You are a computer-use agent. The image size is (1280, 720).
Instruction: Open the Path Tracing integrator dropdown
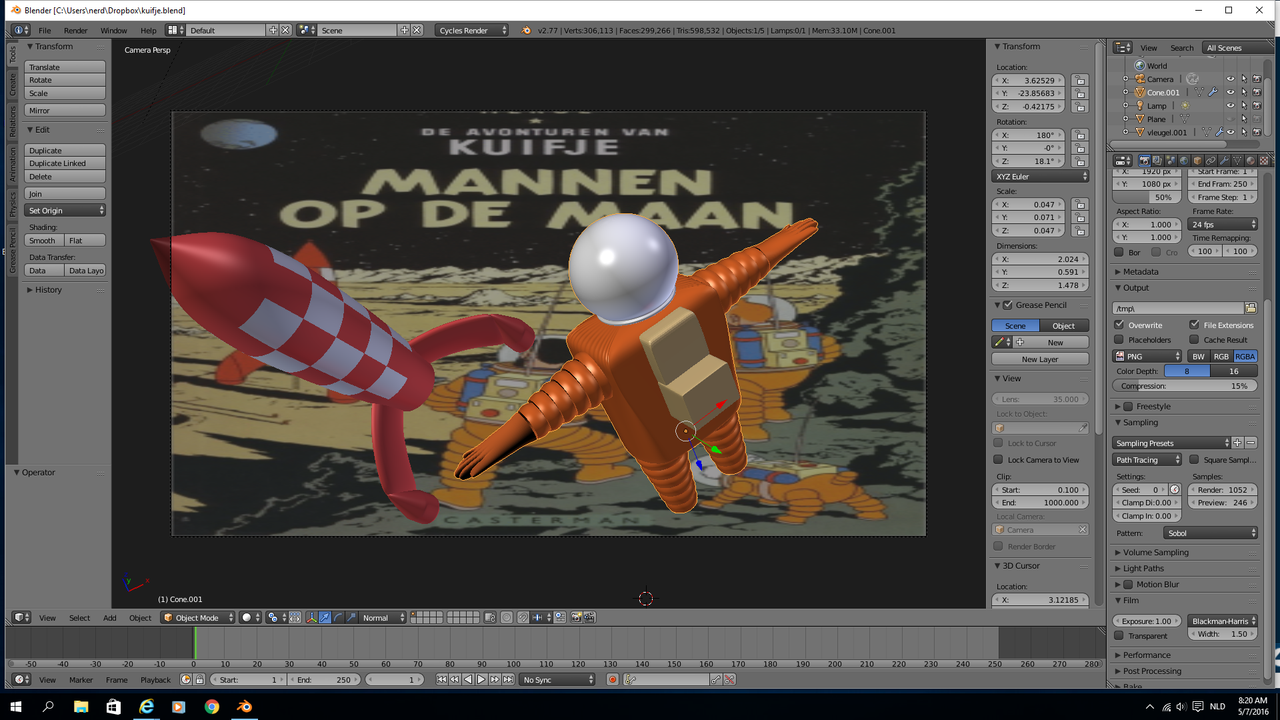click(x=1148, y=460)
